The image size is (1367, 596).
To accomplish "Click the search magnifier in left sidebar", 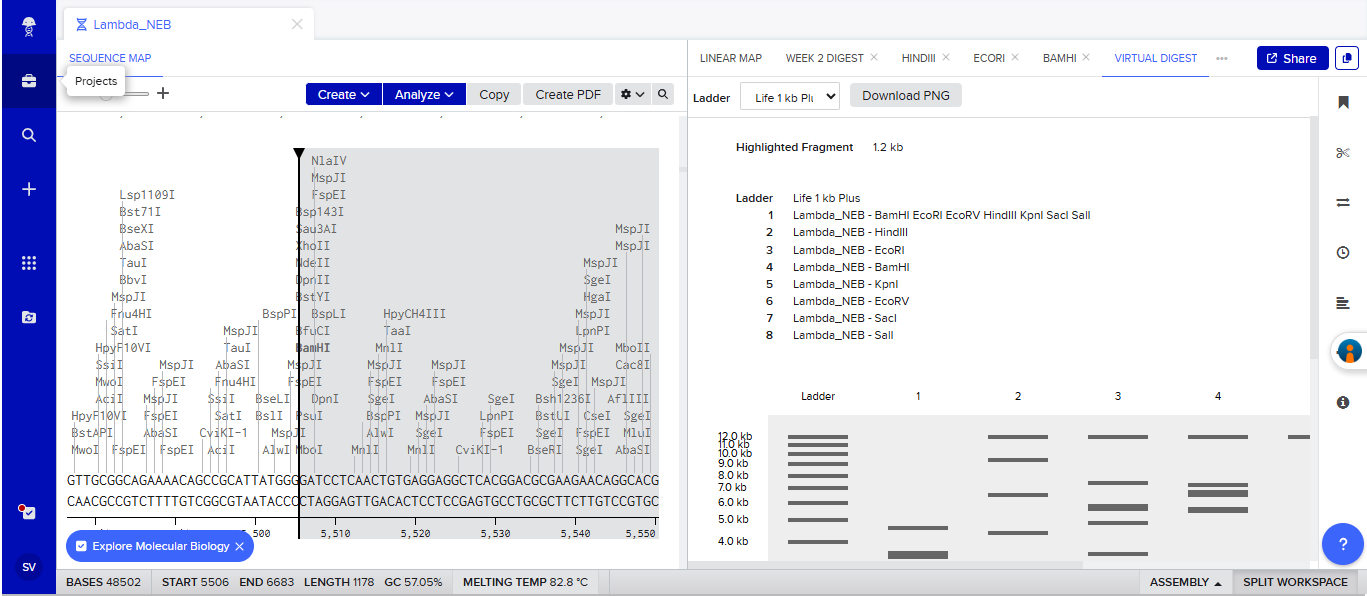I will pos(29,135).
